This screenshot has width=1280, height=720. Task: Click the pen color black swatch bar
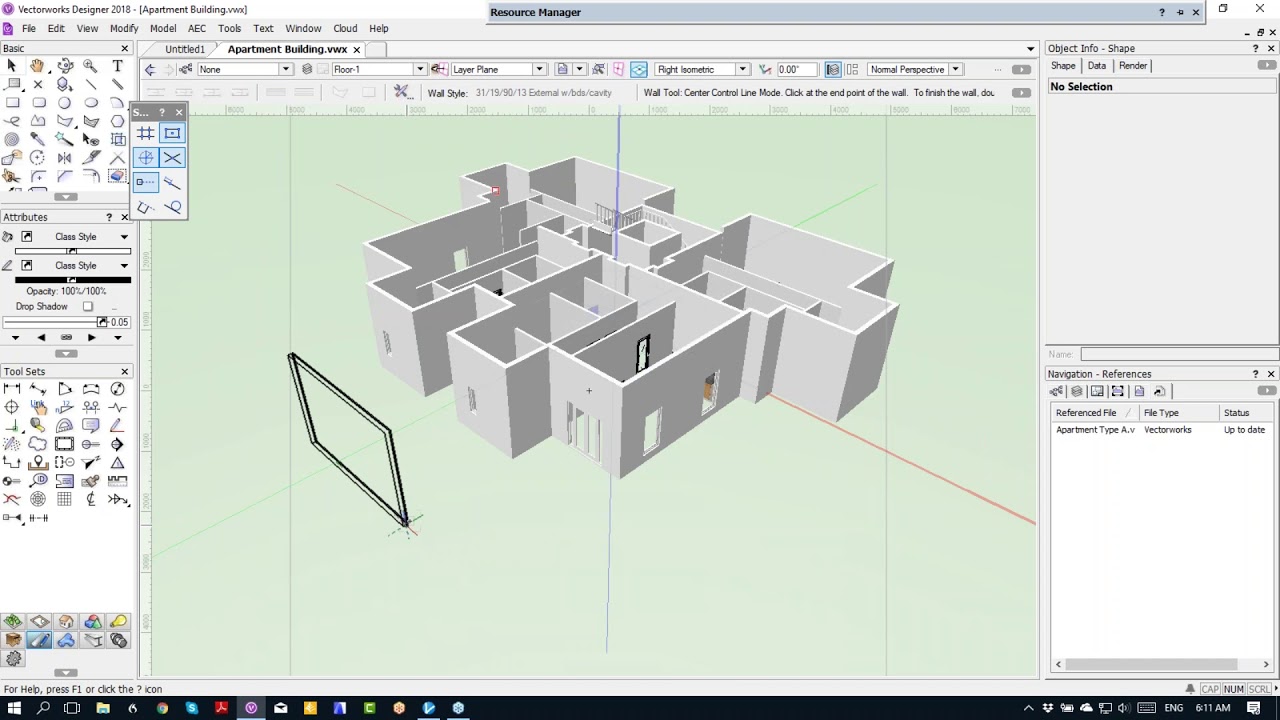click(73, 280)
